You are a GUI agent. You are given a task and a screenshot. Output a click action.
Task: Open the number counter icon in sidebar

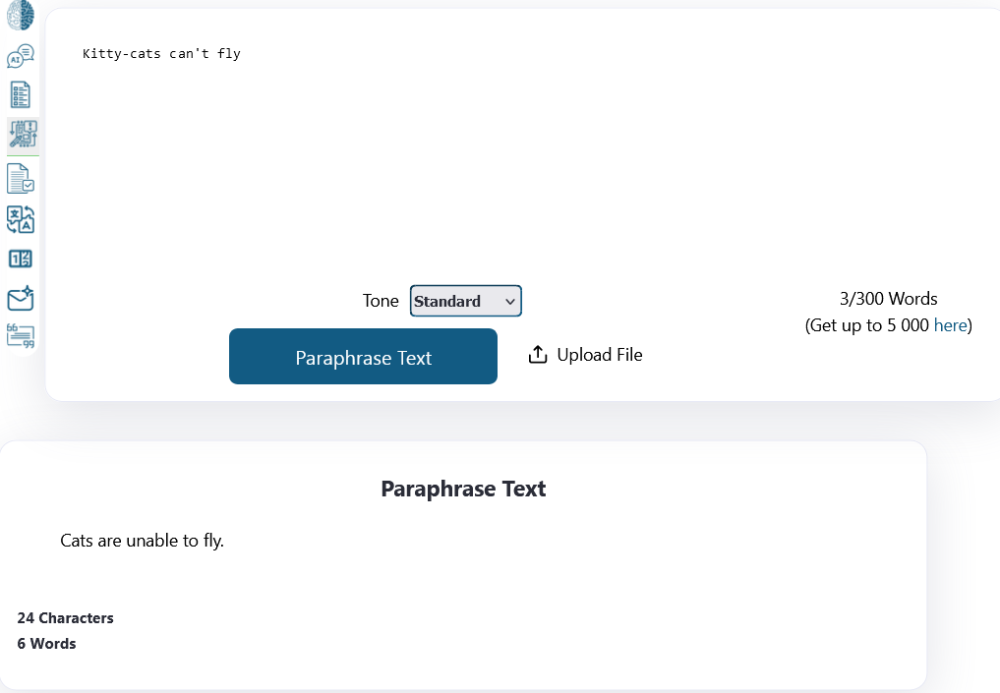point(20,259)
